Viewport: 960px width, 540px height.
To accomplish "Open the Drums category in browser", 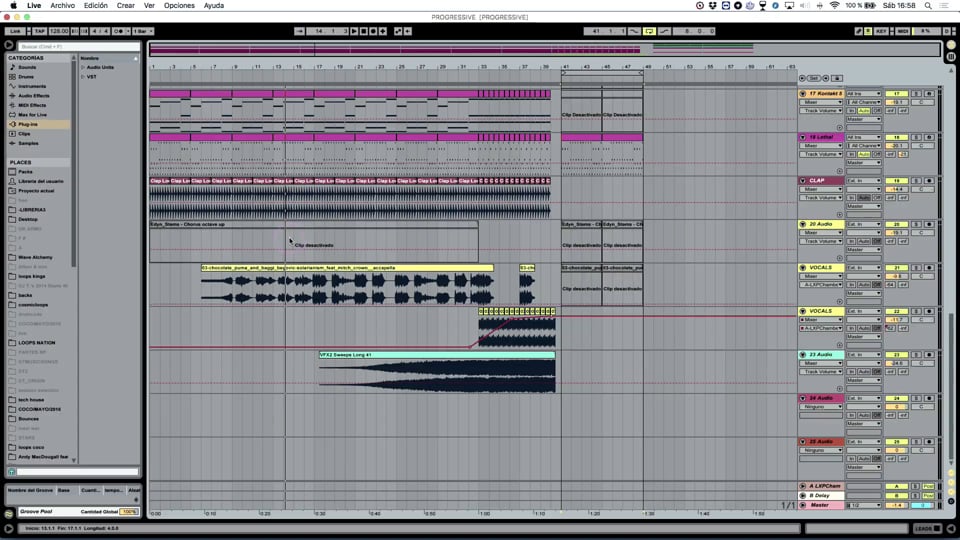I will [26, 77].
